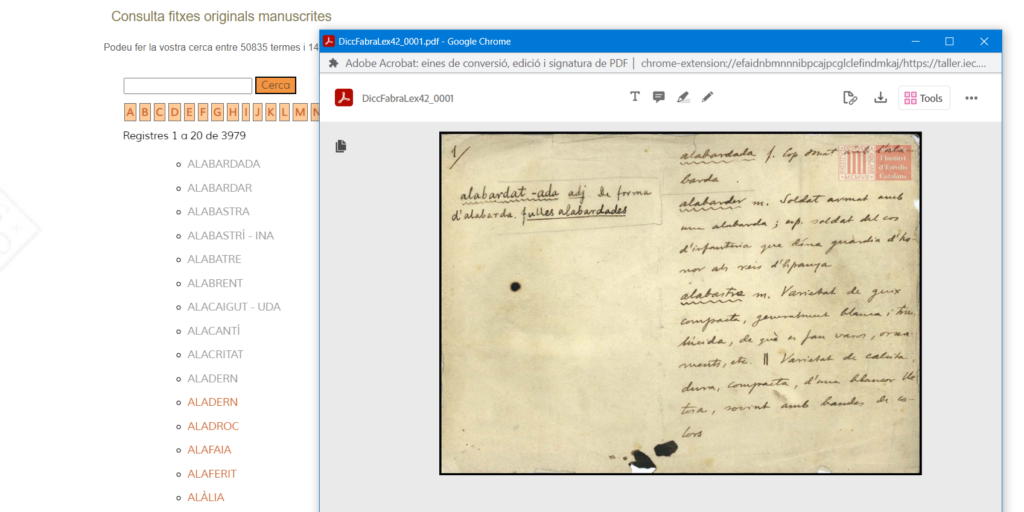The image size is (1024, 512).
Task: Focus the term search input field
Action: (x=187, y=86)
